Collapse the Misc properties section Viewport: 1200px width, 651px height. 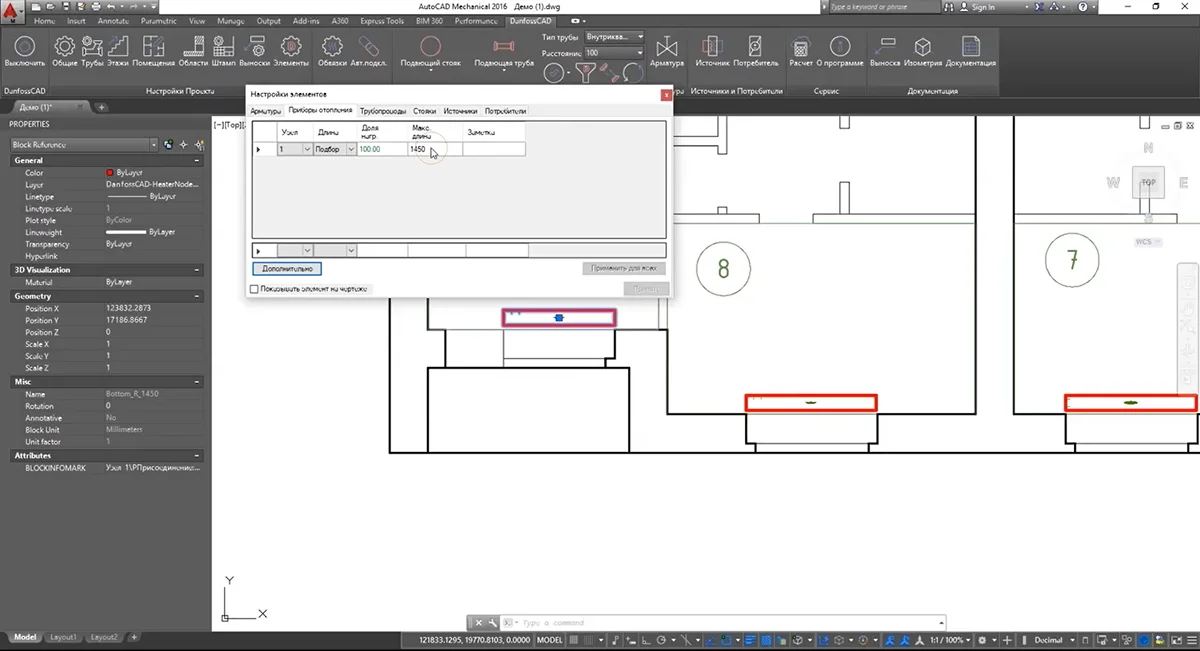[x=197, y=382]
